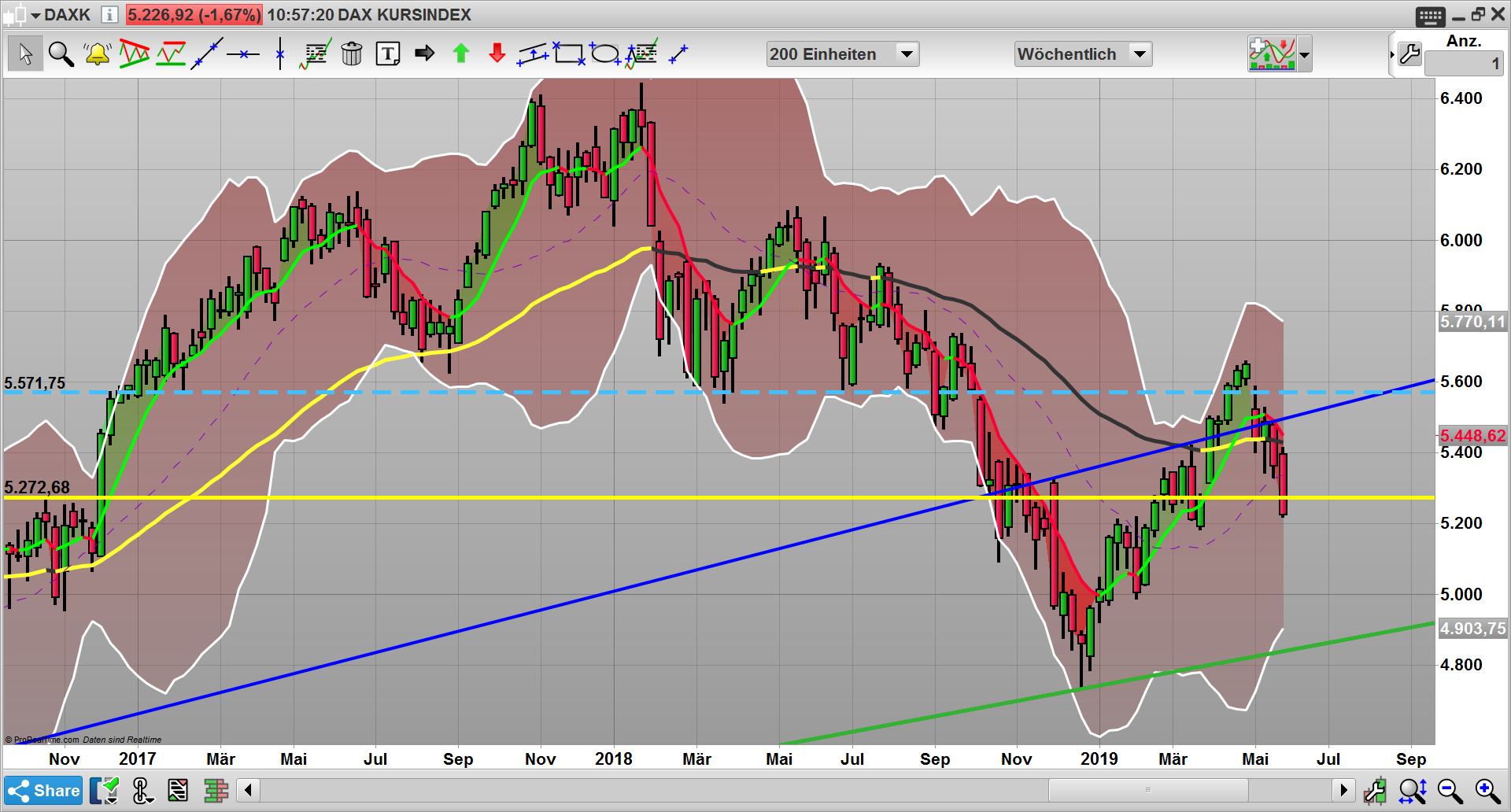This screenshot has height=812, width=1511.
Task: Expand the chart style selector dropdown
Action: point(1304,54)
